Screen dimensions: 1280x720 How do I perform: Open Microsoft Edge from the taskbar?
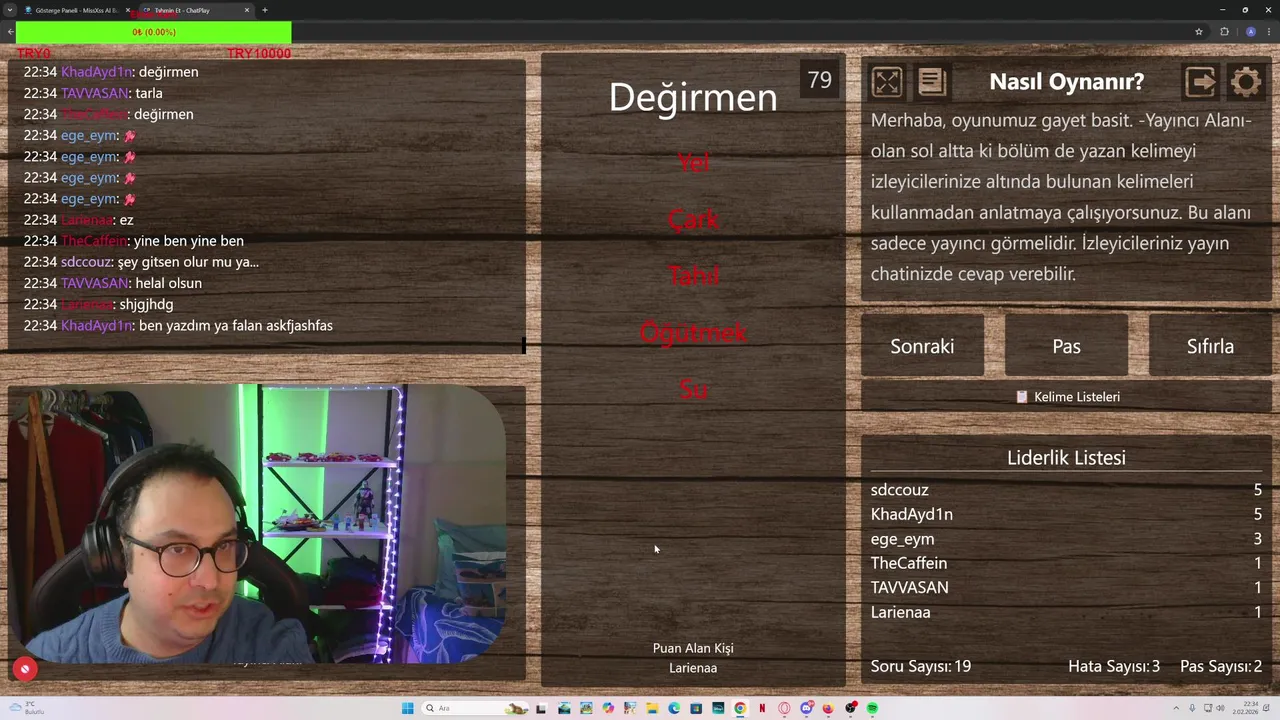674,708
